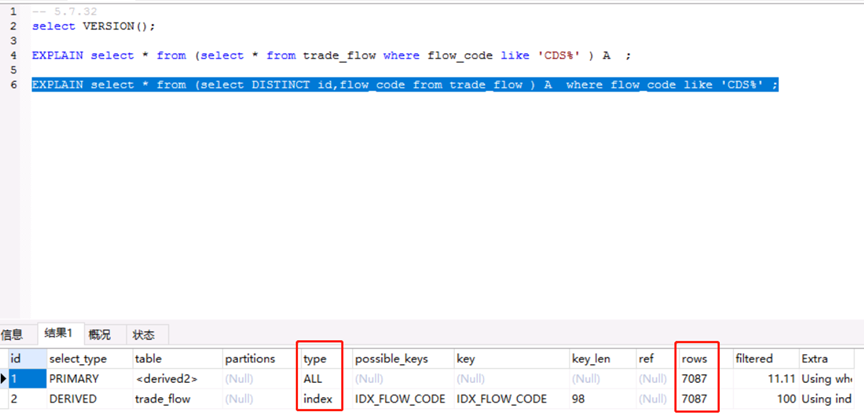864x420 pixels.
Task: Click the first EXPLAIN query on line 4
Action: click(x=331, y=55)
